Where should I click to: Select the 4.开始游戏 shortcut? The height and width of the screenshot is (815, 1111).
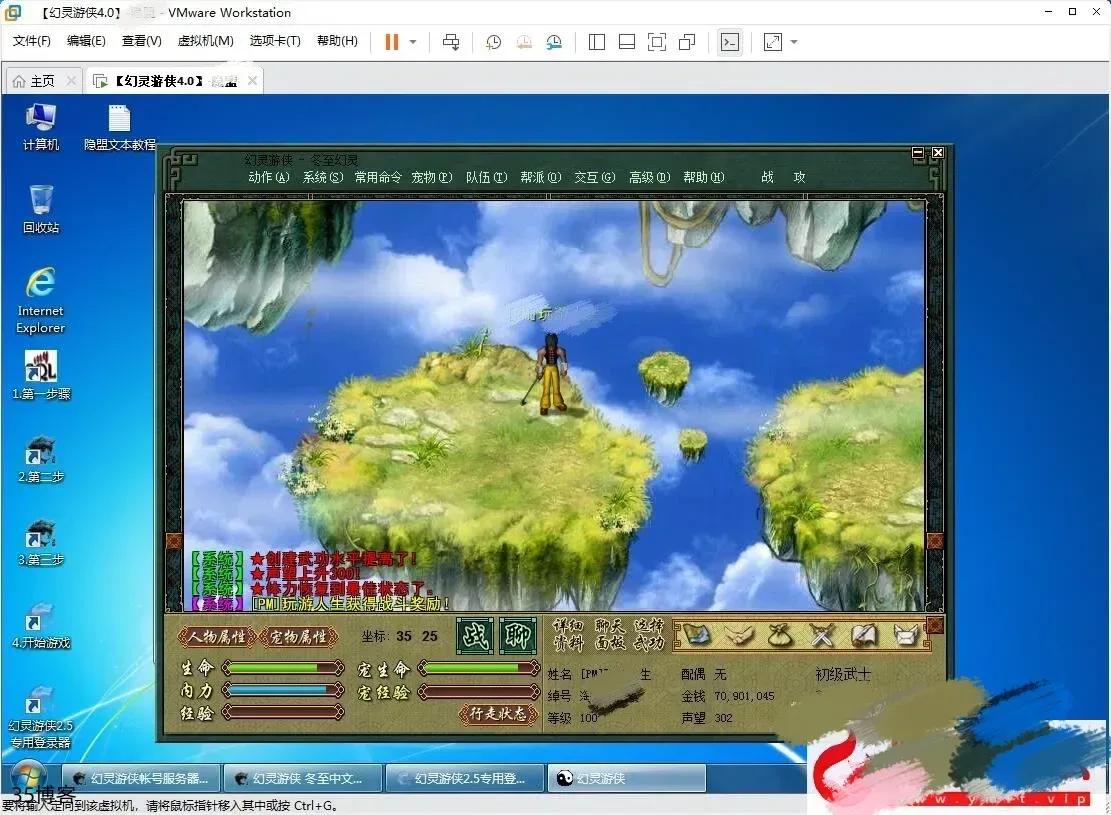click(x=40, y=626)
